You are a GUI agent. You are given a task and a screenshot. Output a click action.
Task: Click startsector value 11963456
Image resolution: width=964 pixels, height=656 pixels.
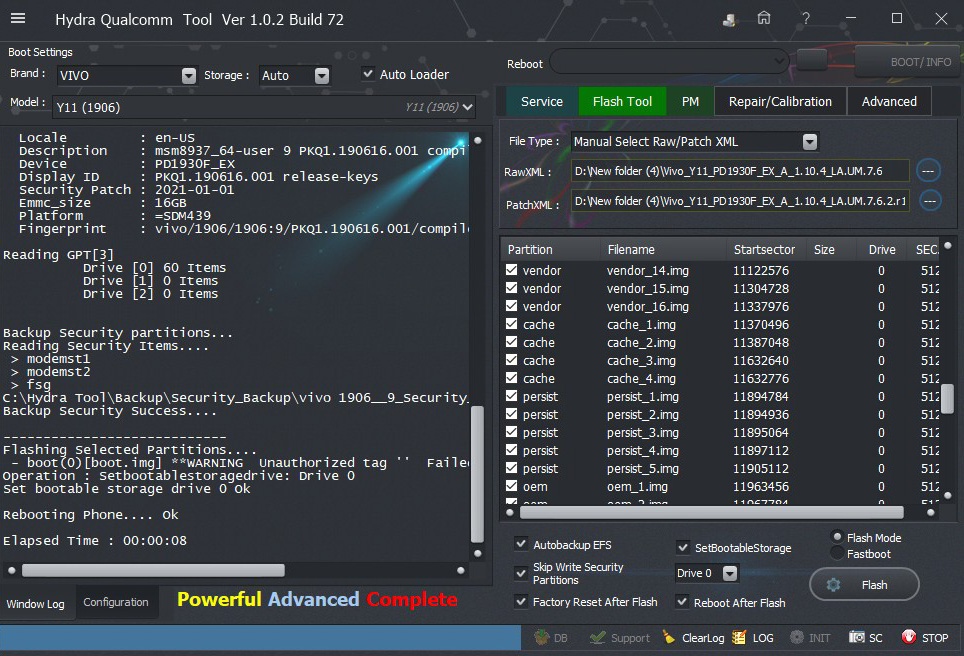761,486
